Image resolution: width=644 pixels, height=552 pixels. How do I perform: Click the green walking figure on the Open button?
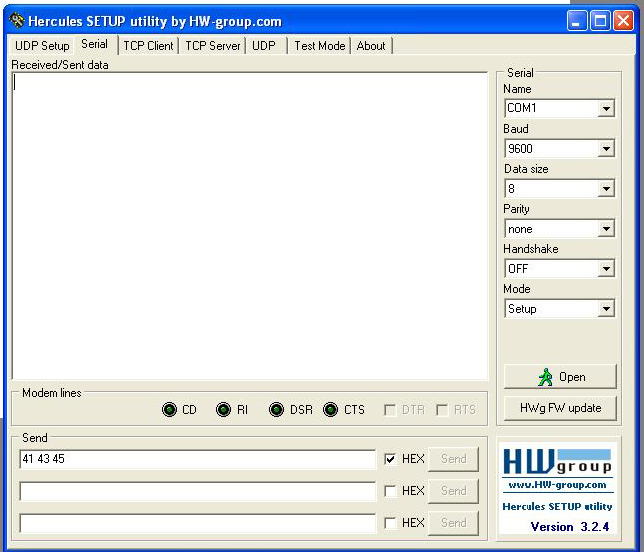point(545,377)
